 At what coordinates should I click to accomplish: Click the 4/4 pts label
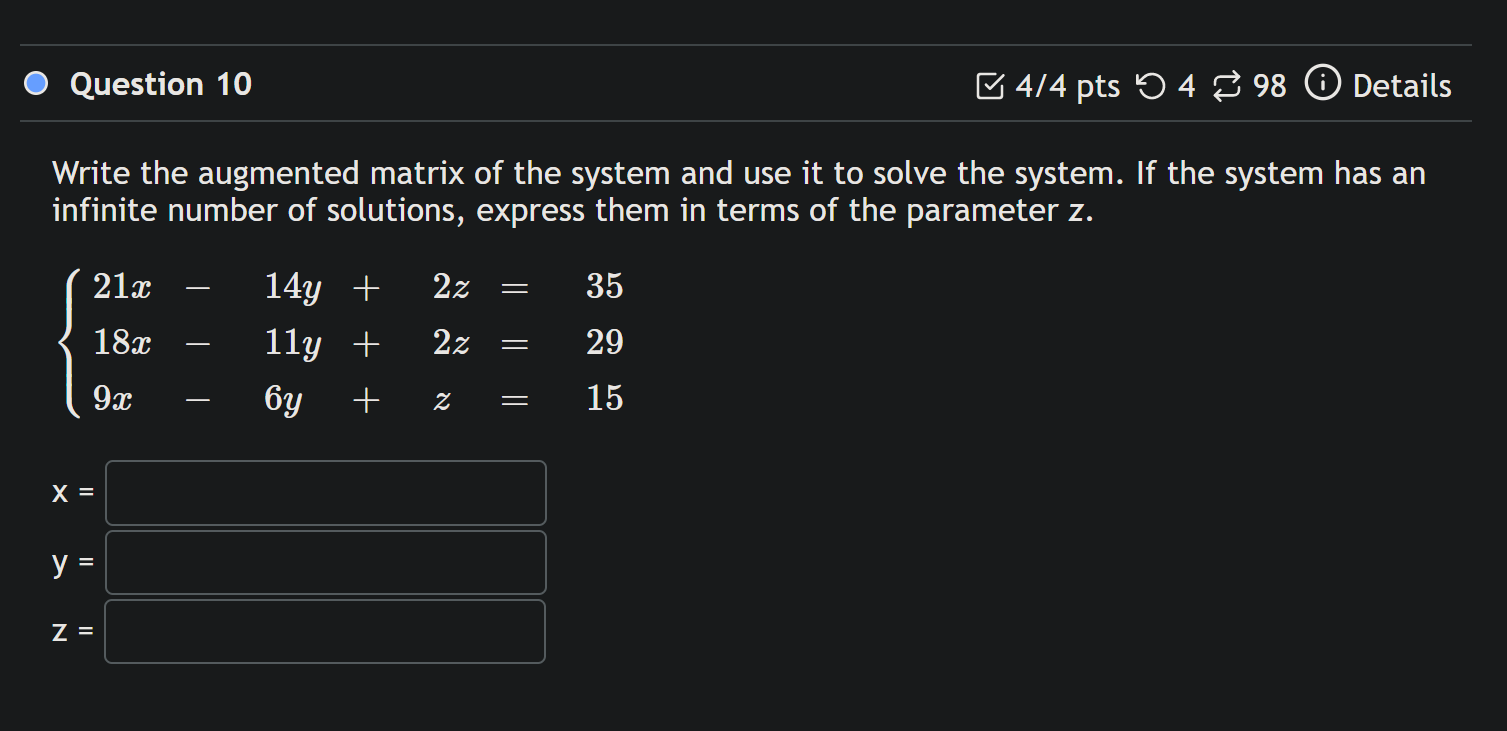[x=1065, y=86]
